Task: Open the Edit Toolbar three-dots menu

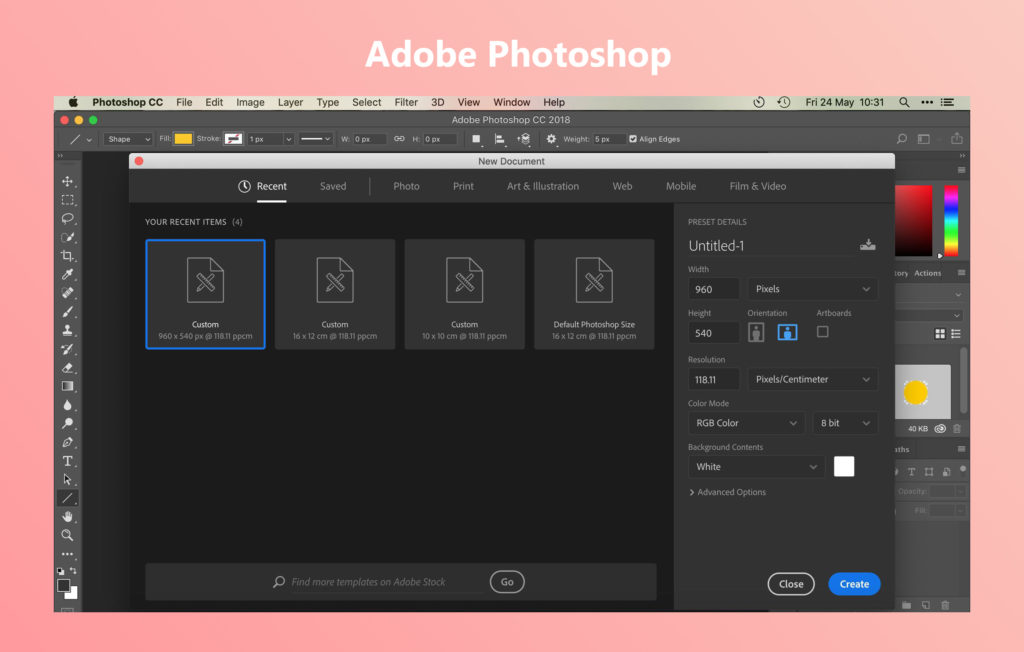Action: tap(67, 554)
